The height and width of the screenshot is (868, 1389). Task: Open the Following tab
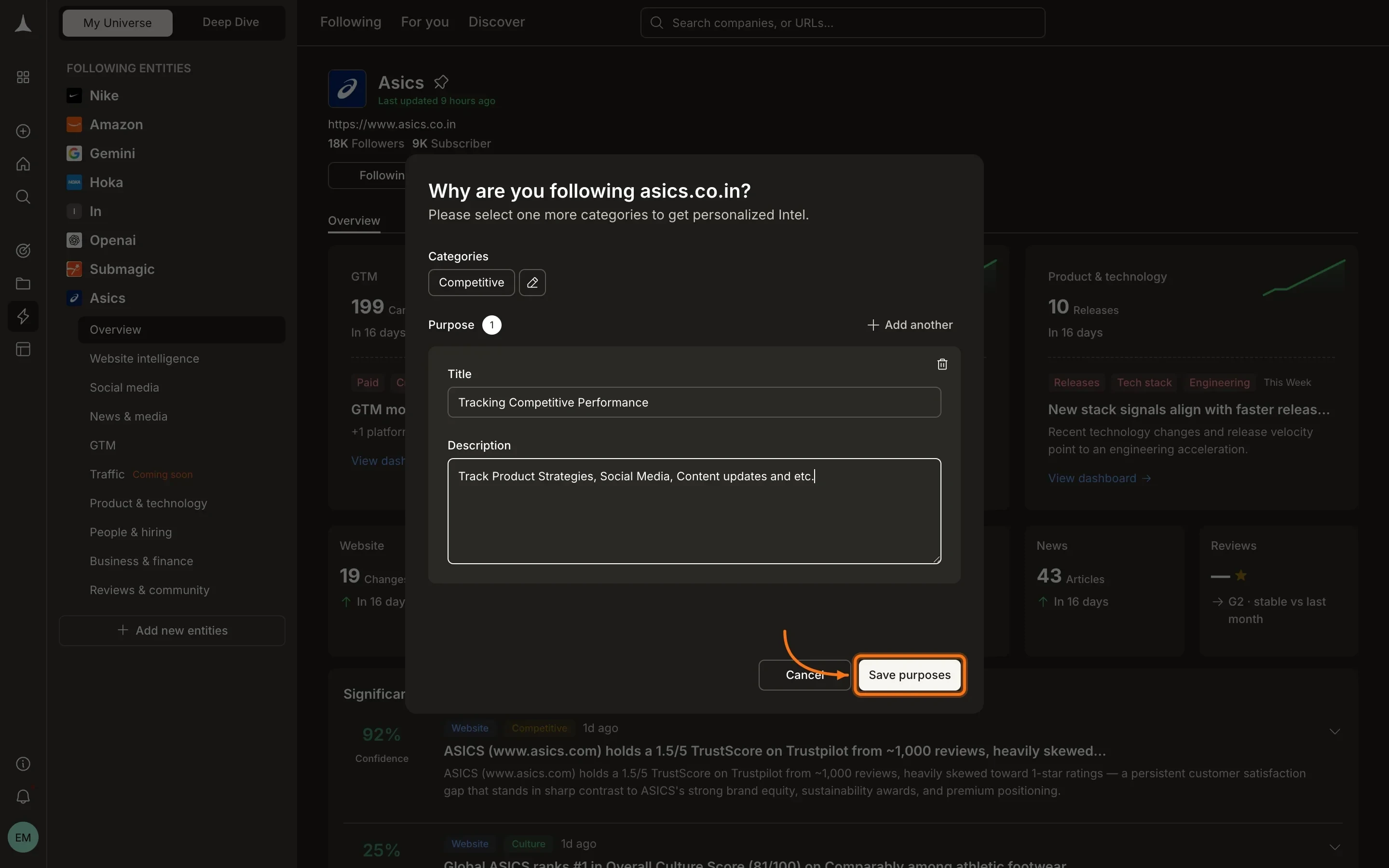[350, 22]
